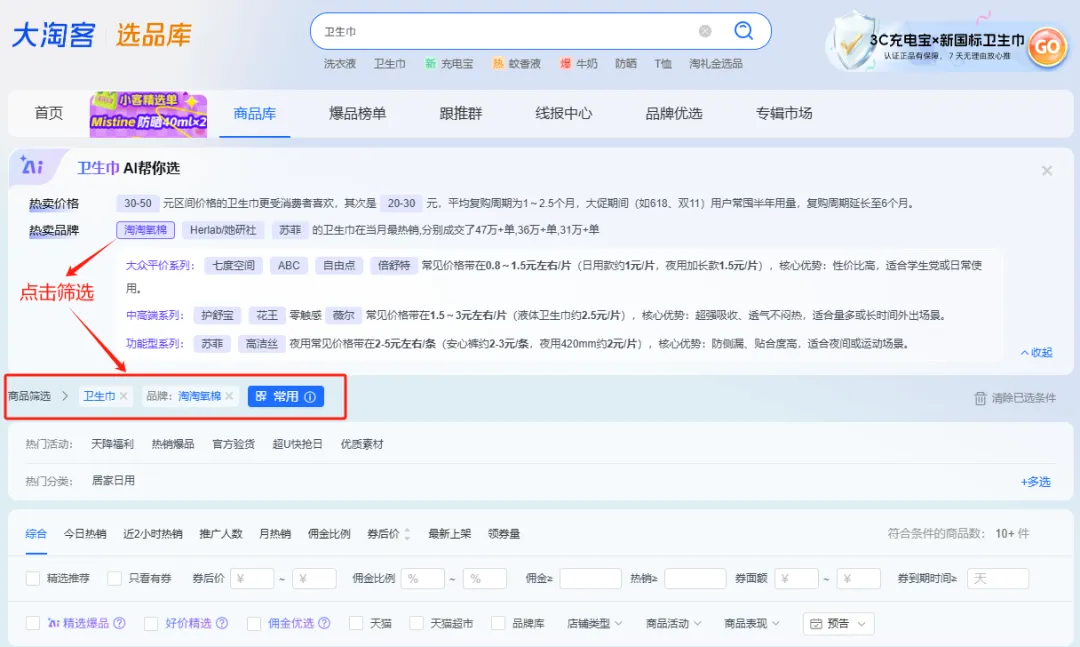
Task: Sort by 月热销
Action: pyautogui.click(x=275, y=534)
